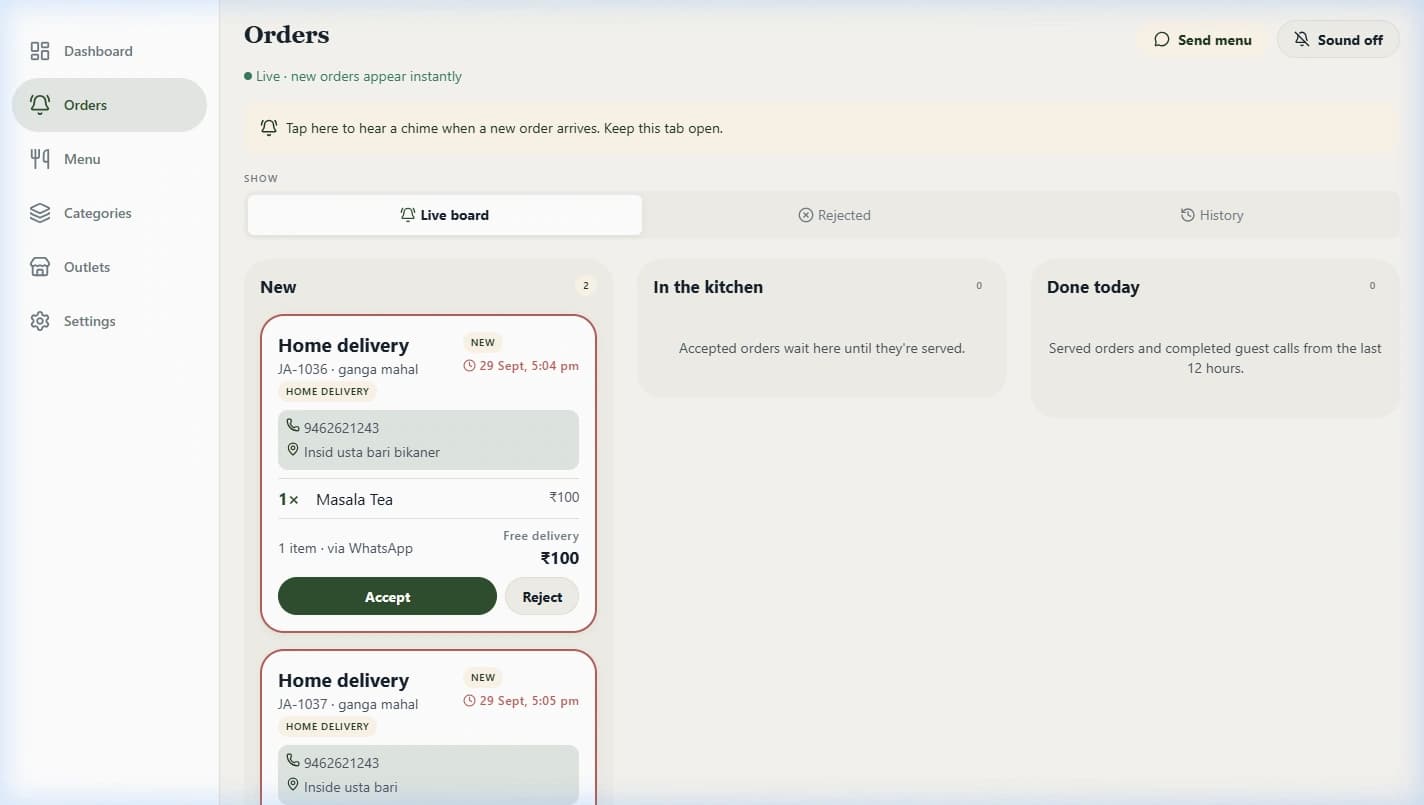Viewport: 1424px width, 805px height.
Task: Open Outlets in the sidebar
Action: point(110,267)
